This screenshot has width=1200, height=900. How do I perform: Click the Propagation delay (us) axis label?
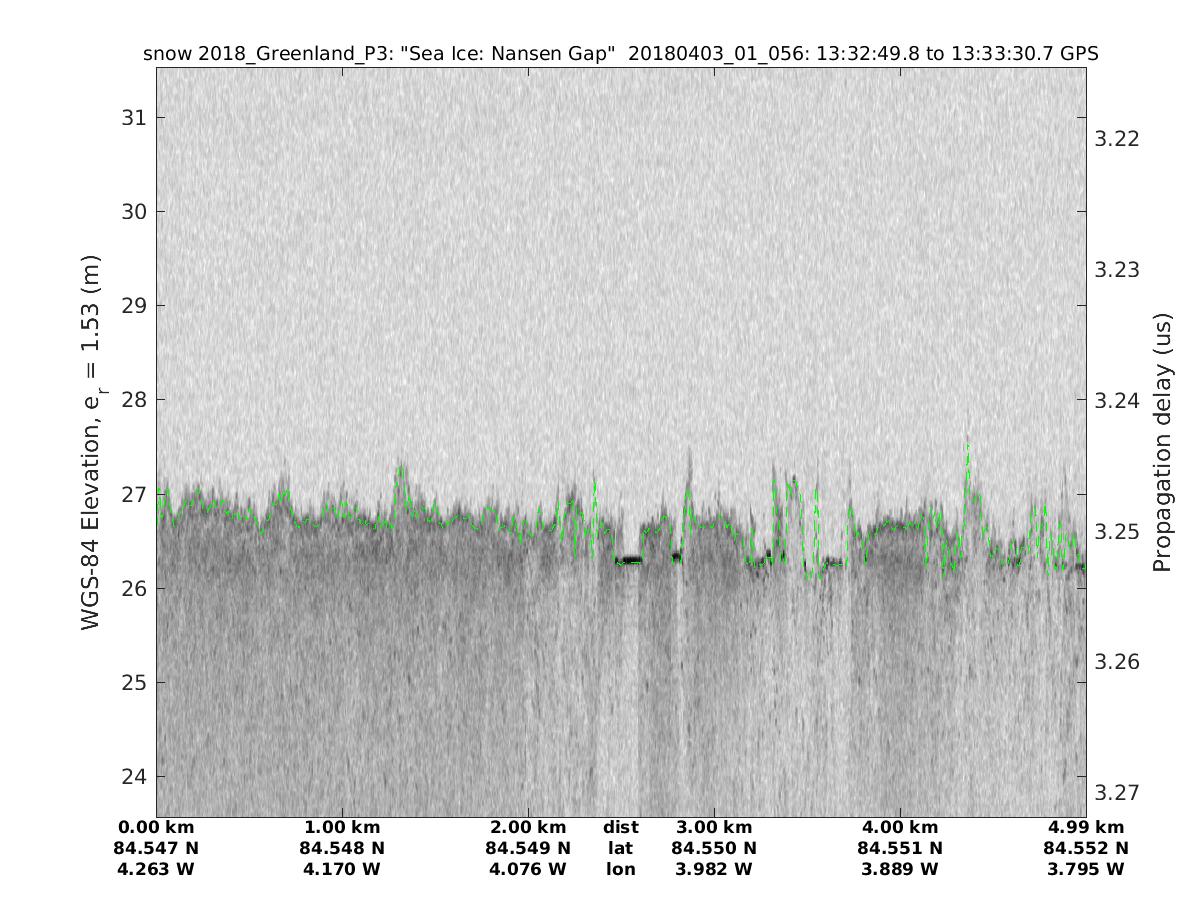point(1162,442)
